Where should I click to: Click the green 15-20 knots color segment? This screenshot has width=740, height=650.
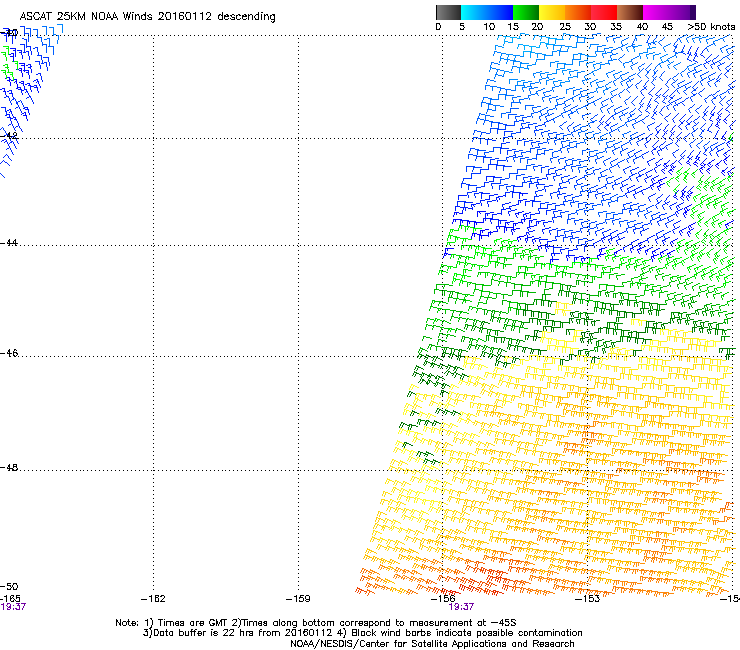point(526,12)
